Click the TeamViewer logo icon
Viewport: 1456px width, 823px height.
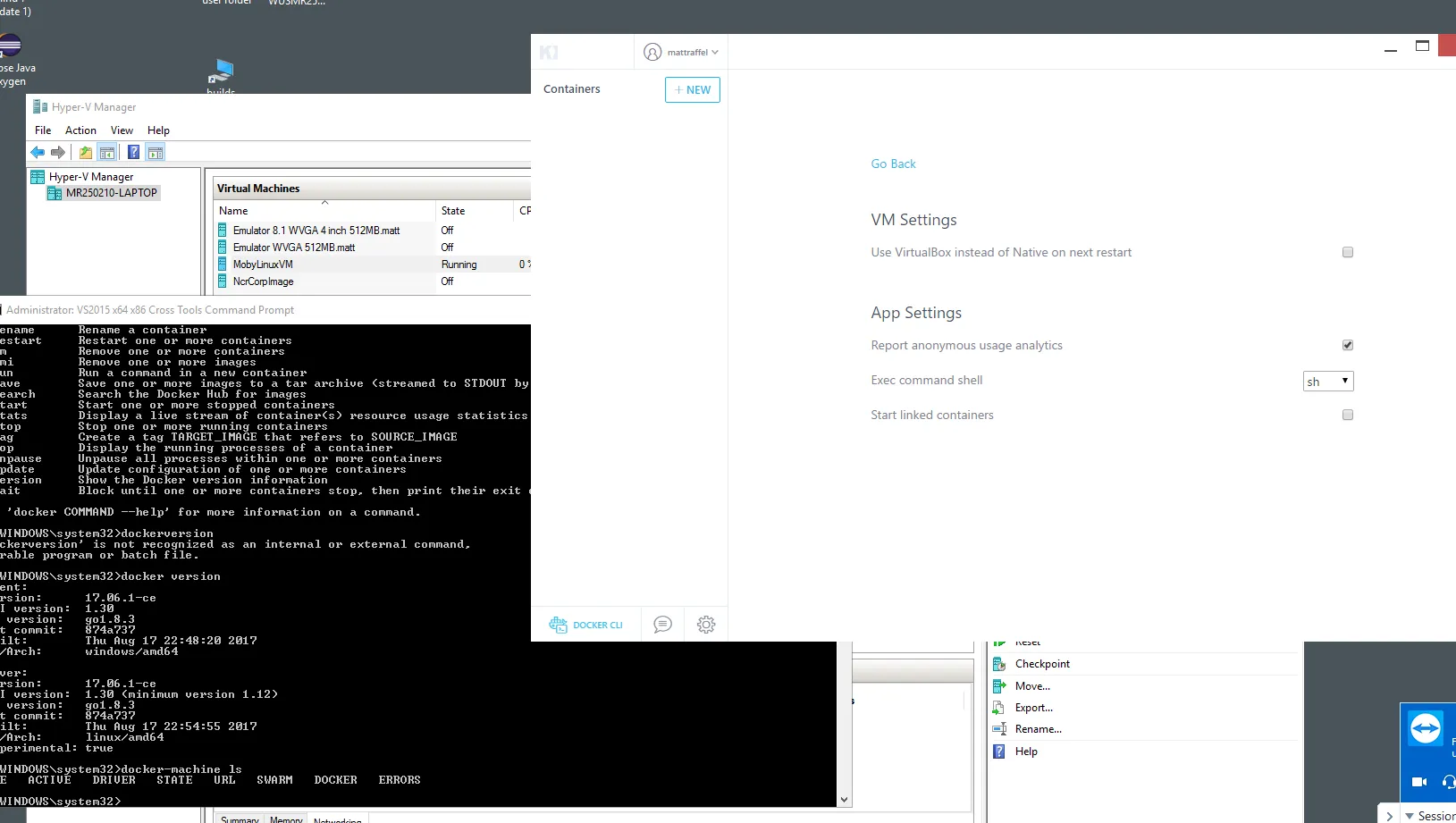[x=1426, y=728]
